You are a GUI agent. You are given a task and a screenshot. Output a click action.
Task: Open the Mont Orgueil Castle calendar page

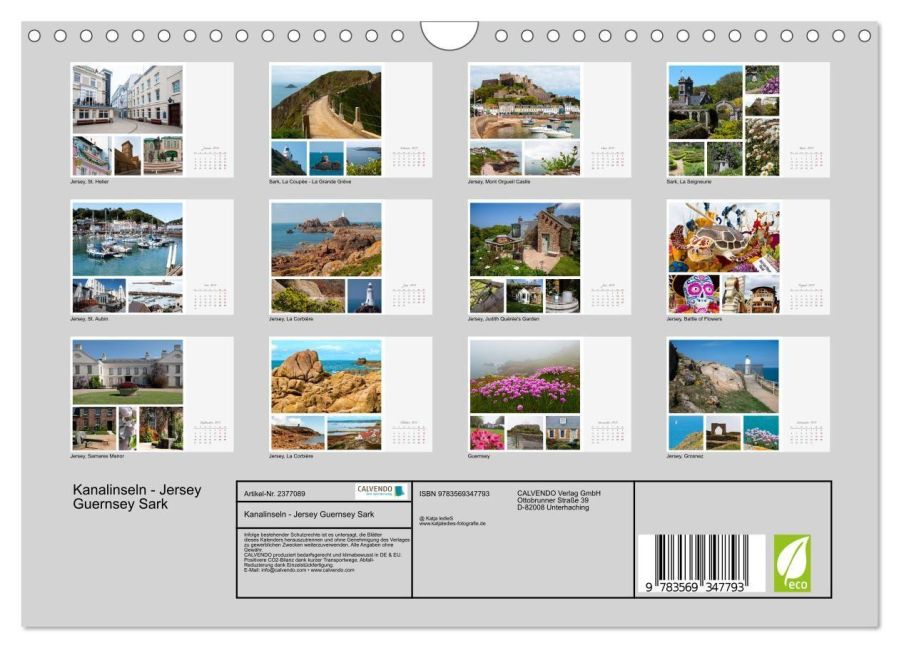coord(549,119)
